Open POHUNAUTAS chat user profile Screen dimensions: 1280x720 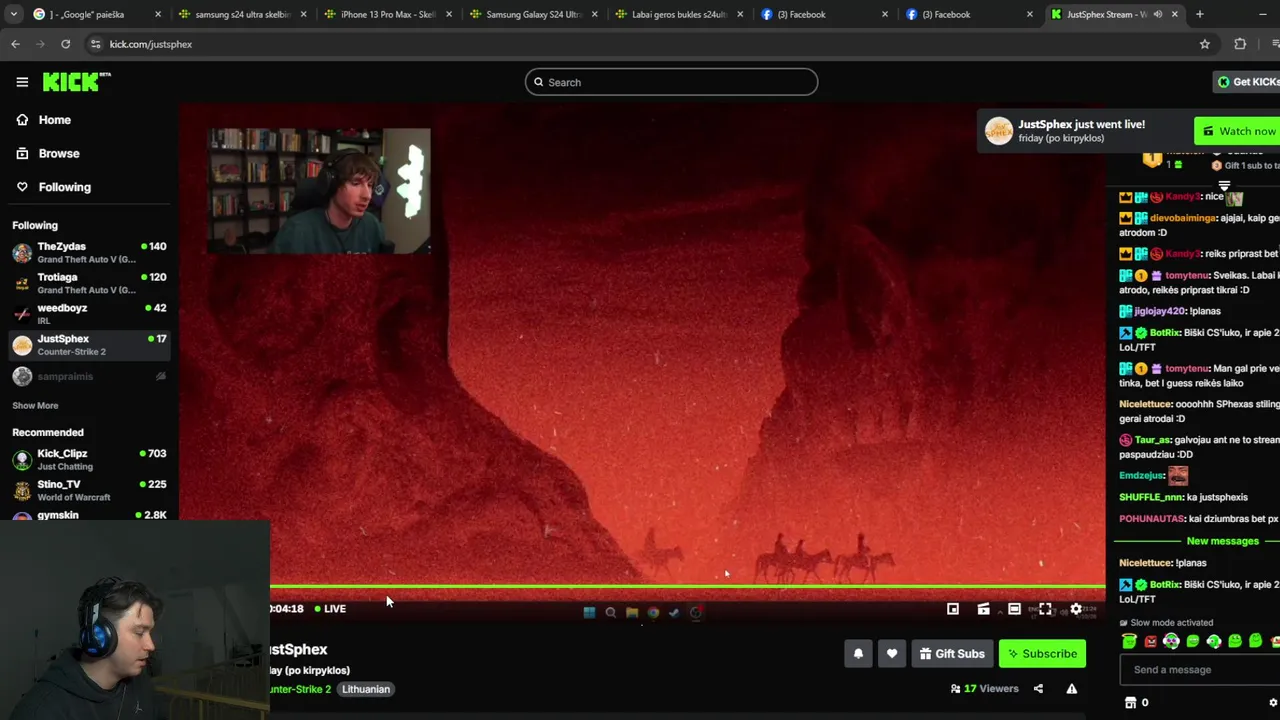point(1150,519)
